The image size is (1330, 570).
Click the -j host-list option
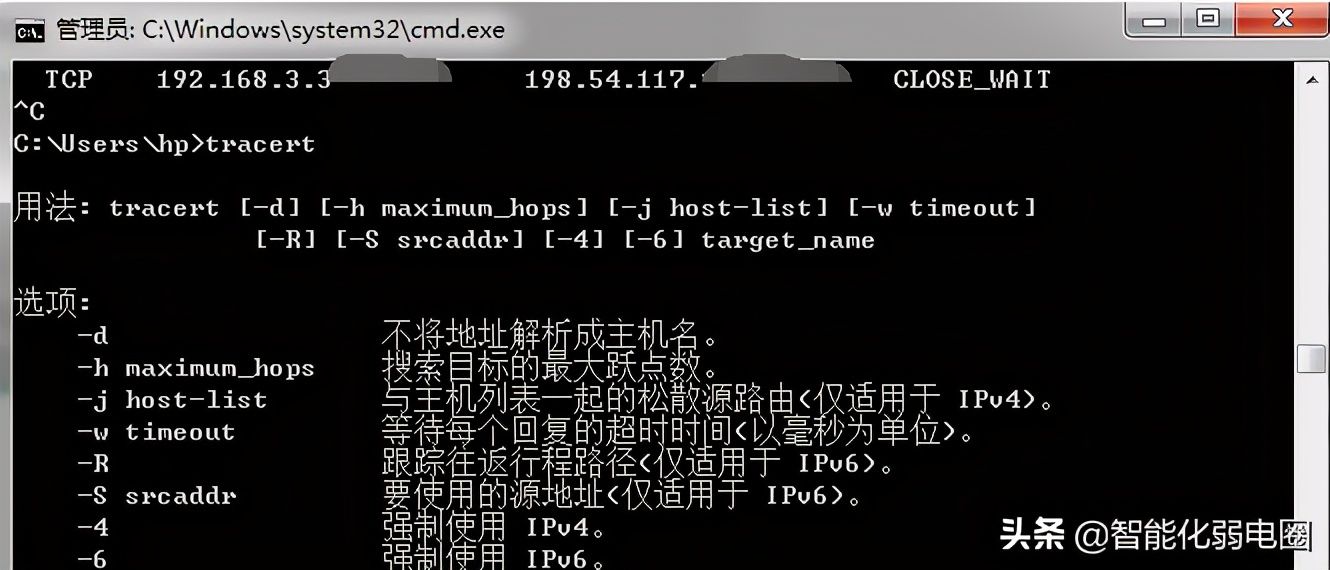coord(172,401)
